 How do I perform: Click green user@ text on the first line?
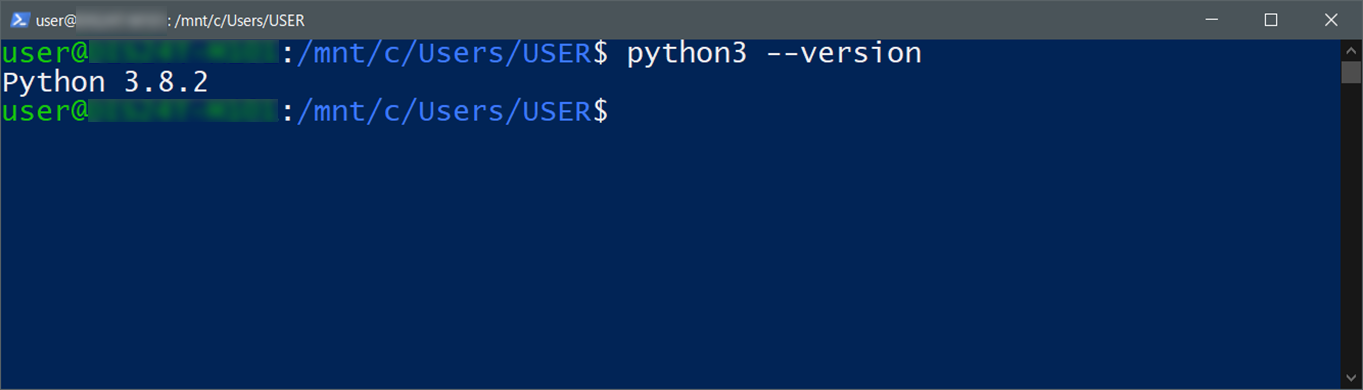pyautogui.click(x=45, y=54)
